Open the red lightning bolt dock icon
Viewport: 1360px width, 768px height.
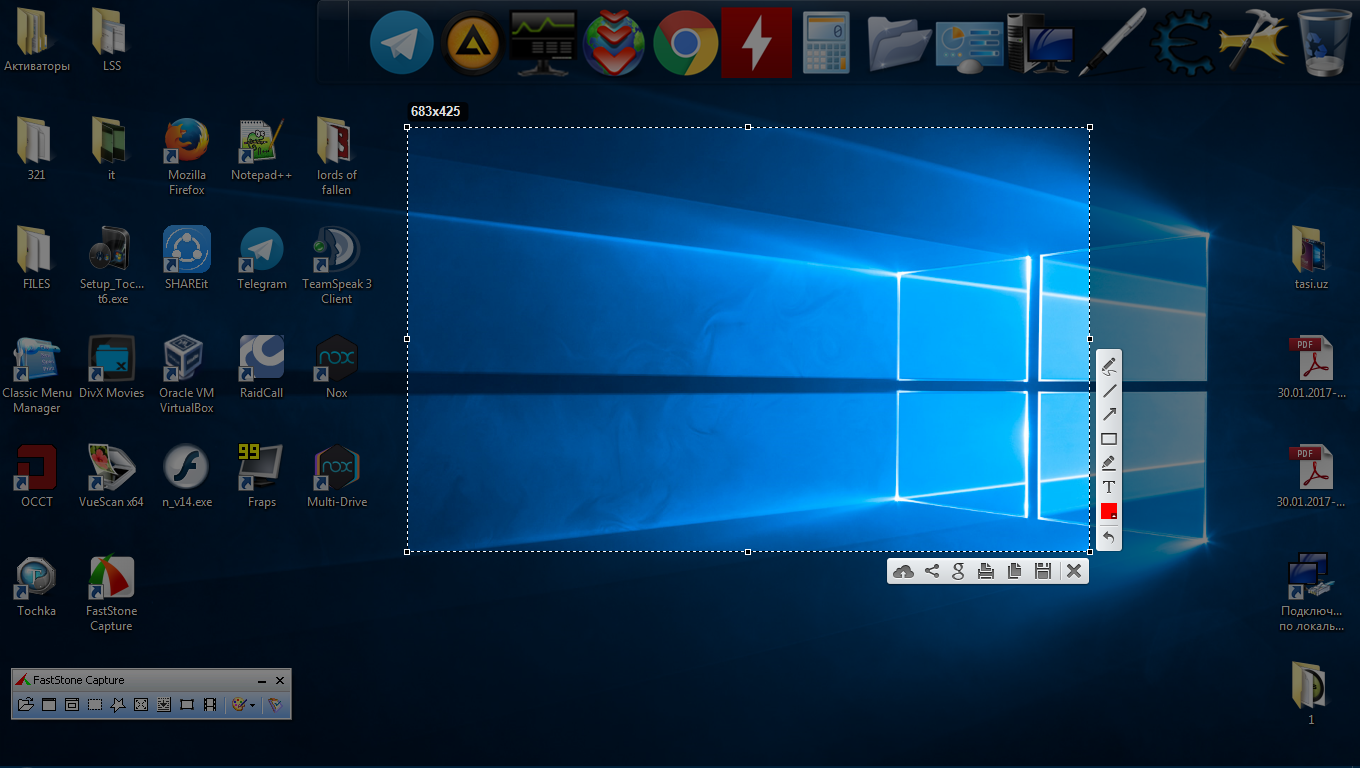[756, 43]
